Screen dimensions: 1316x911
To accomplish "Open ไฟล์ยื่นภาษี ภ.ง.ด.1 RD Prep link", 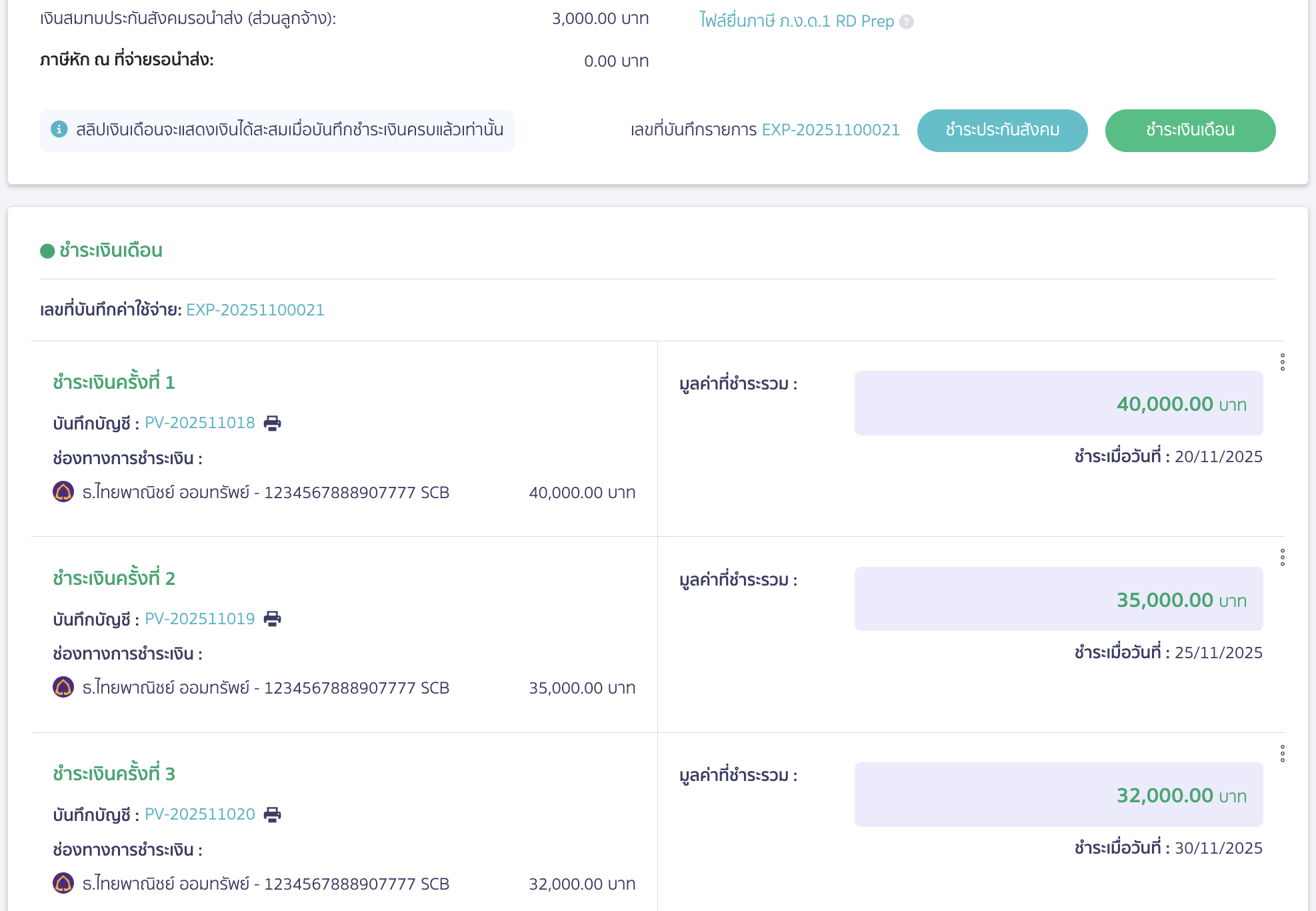I will (x=796, y=21).
